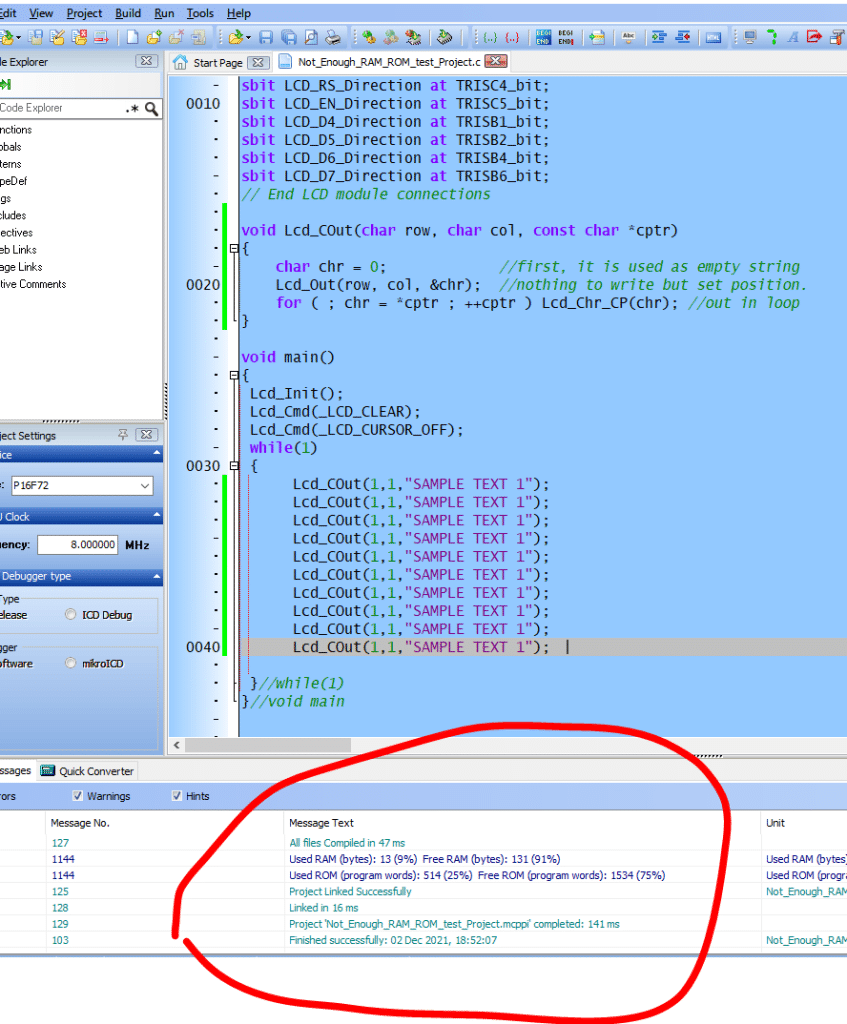Click the italic A font icon

[x=793, y=37]
